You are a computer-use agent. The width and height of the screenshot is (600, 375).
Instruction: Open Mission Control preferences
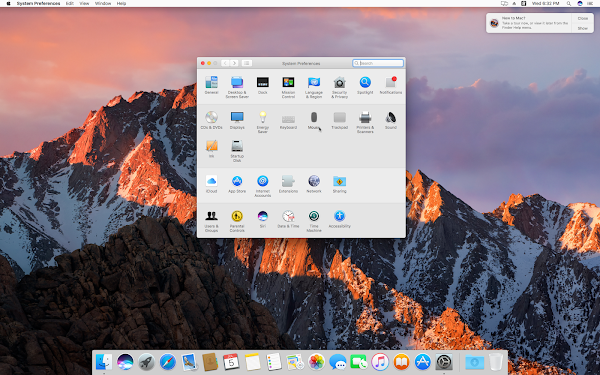288,87
